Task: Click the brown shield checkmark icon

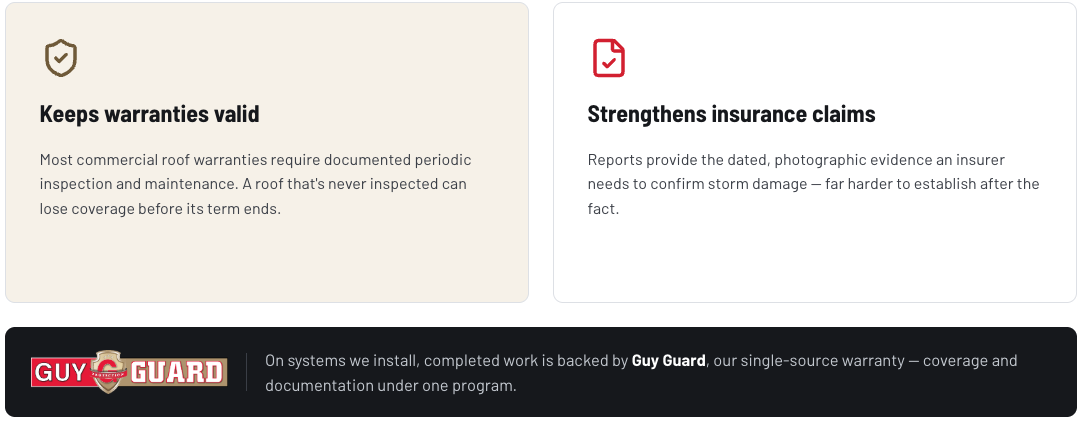Action: 61,58
